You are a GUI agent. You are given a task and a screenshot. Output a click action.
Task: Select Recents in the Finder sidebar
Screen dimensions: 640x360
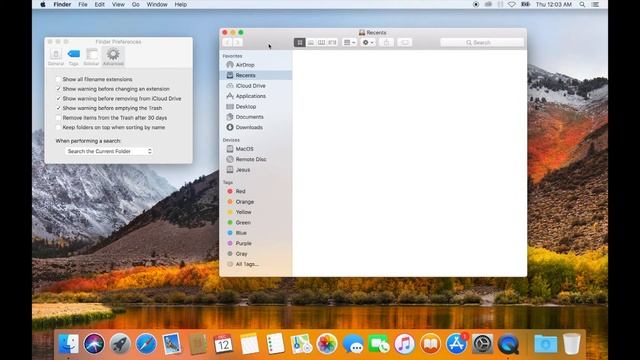pyautogui.click(x=256, y=75)
